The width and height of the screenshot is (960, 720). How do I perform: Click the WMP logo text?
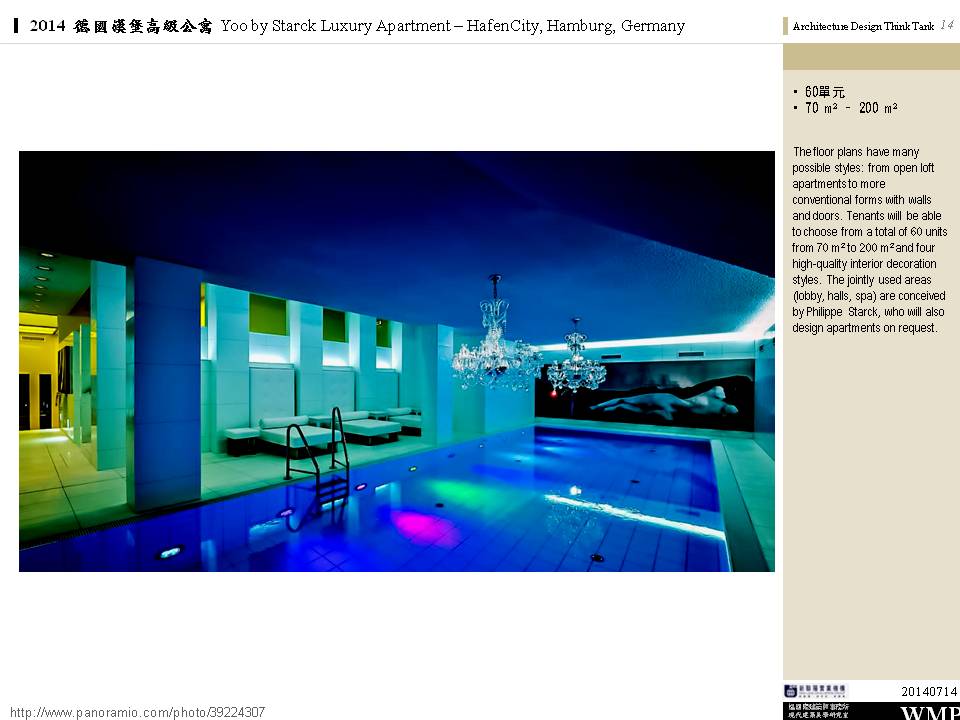point(929,713)
